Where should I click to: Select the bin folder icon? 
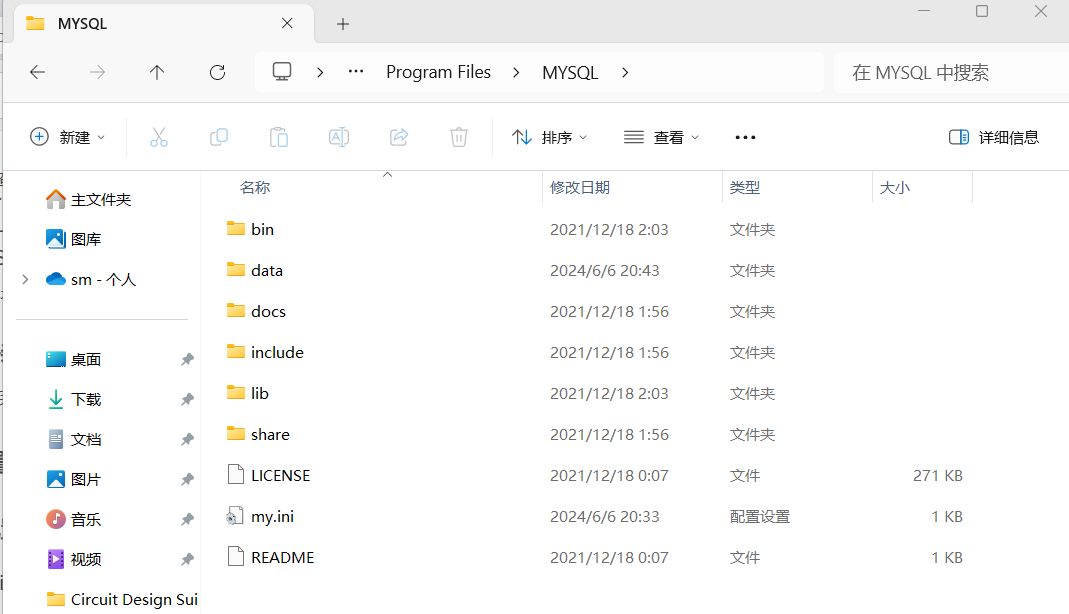coord(236,228)
